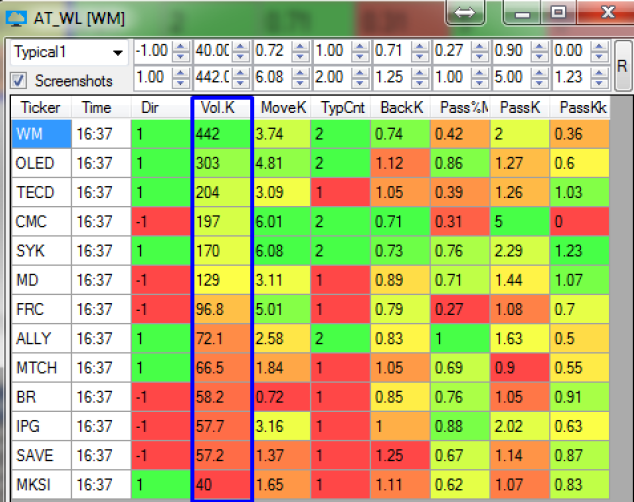Increase the 0.90 PassK minimum spinner

(x=539, y=46)
